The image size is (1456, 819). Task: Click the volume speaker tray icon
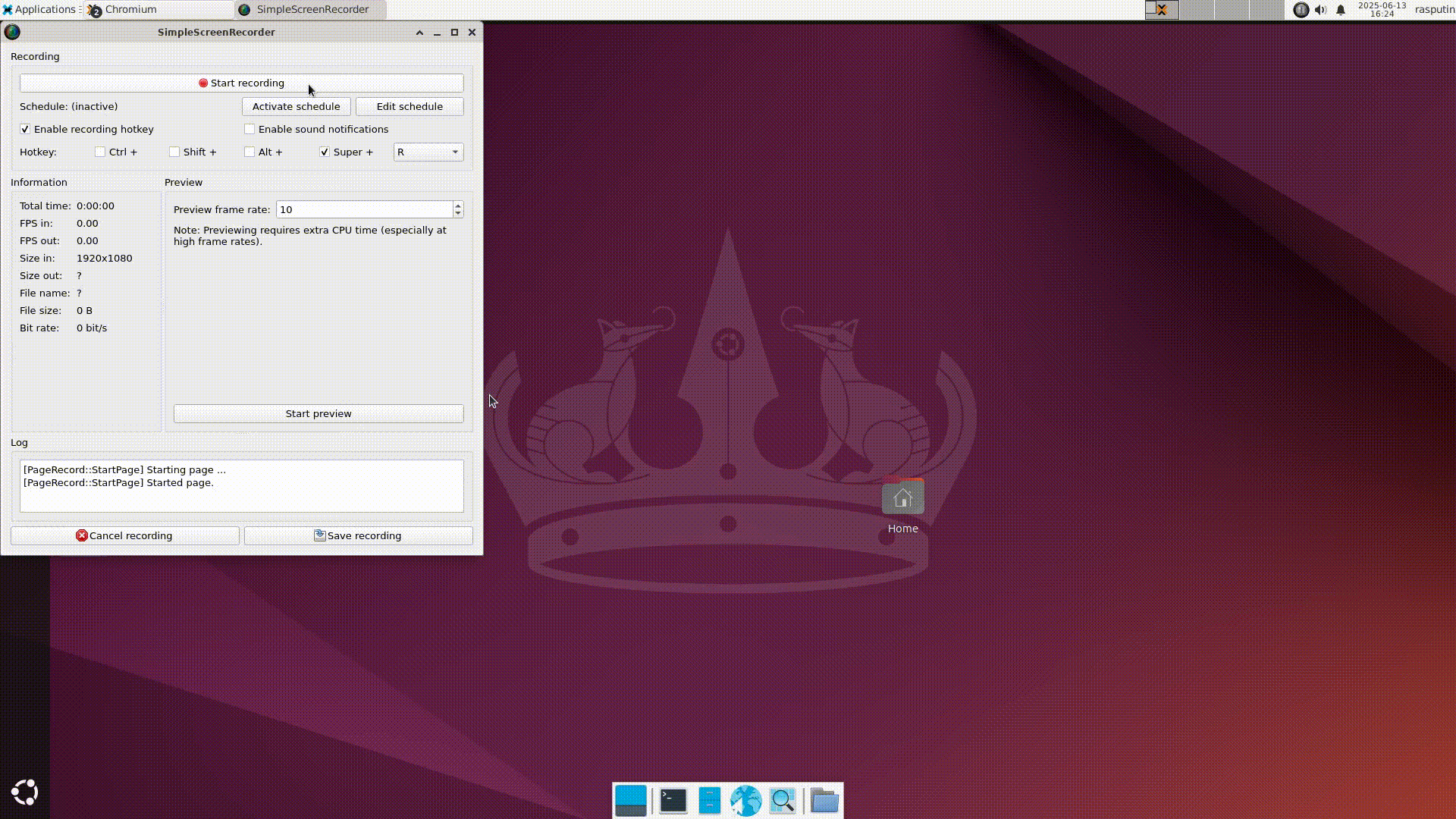(1320, 10)
